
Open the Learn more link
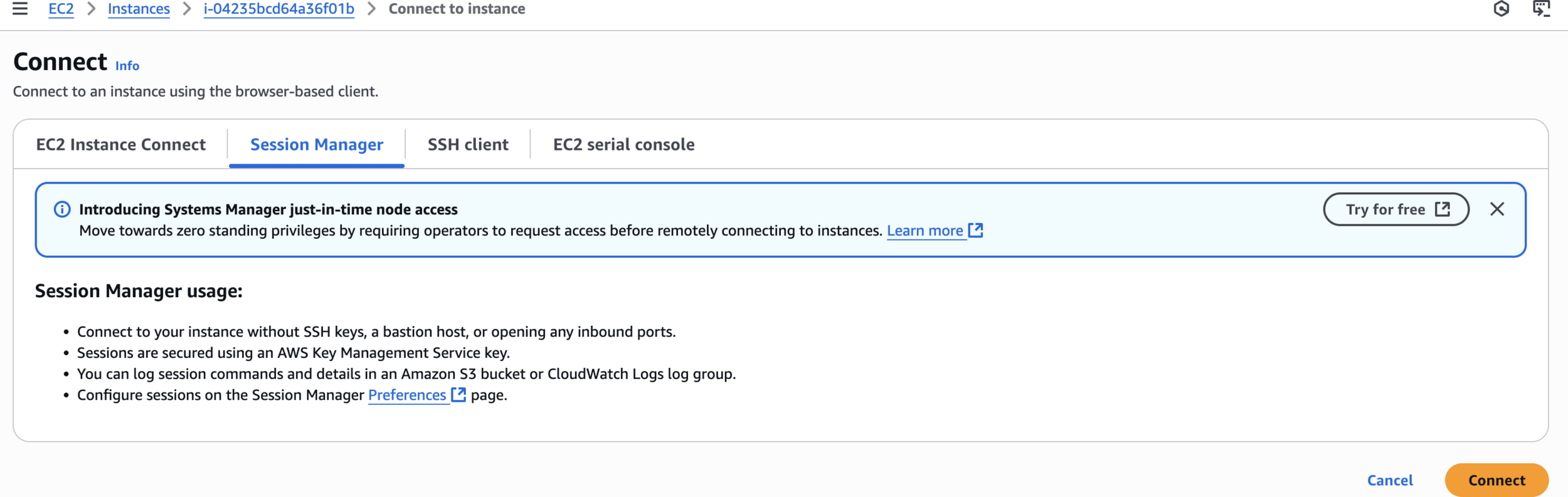[924, 231]
